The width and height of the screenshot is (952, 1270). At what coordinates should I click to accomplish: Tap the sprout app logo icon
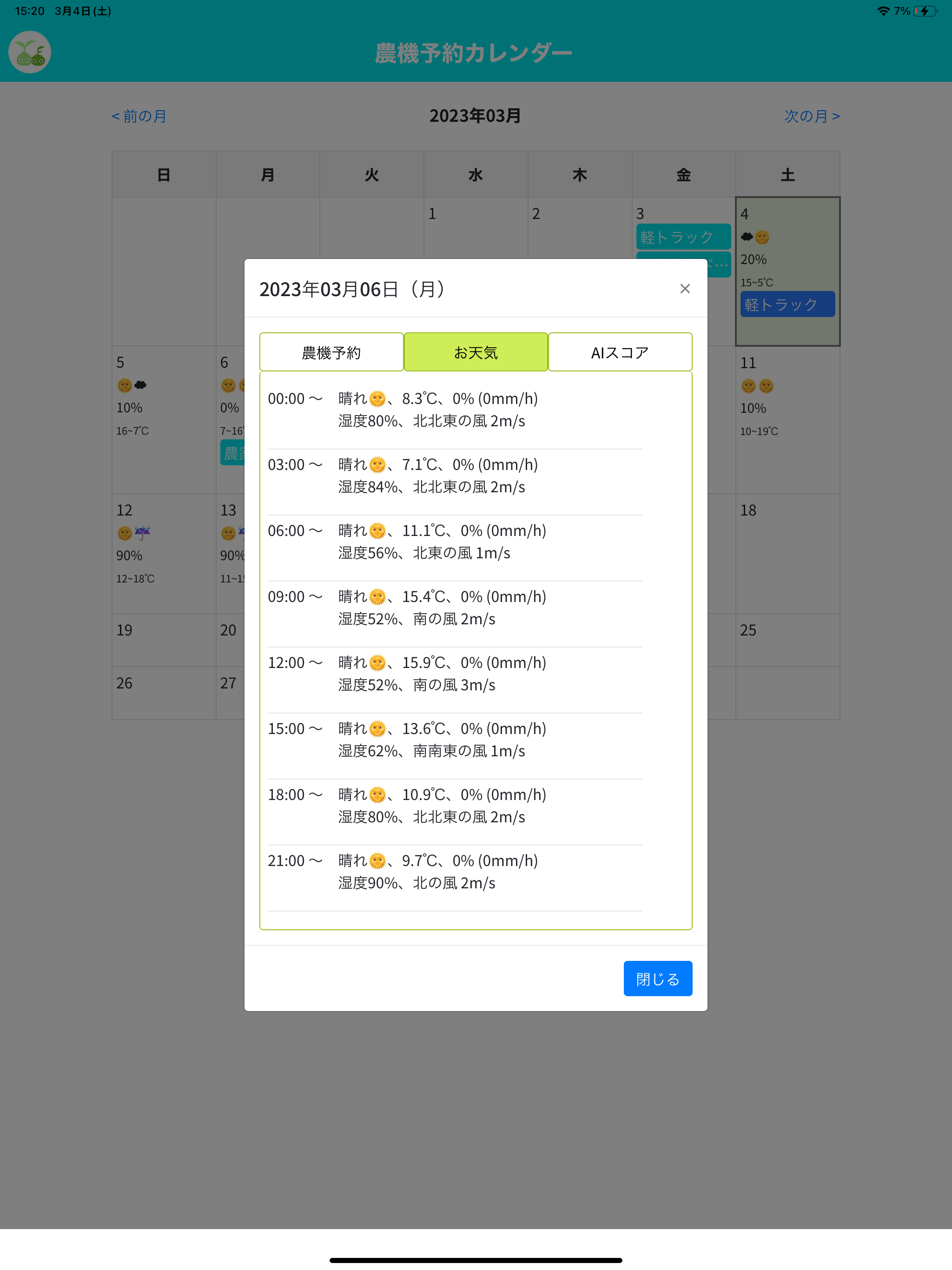click(x=30, y=52)
